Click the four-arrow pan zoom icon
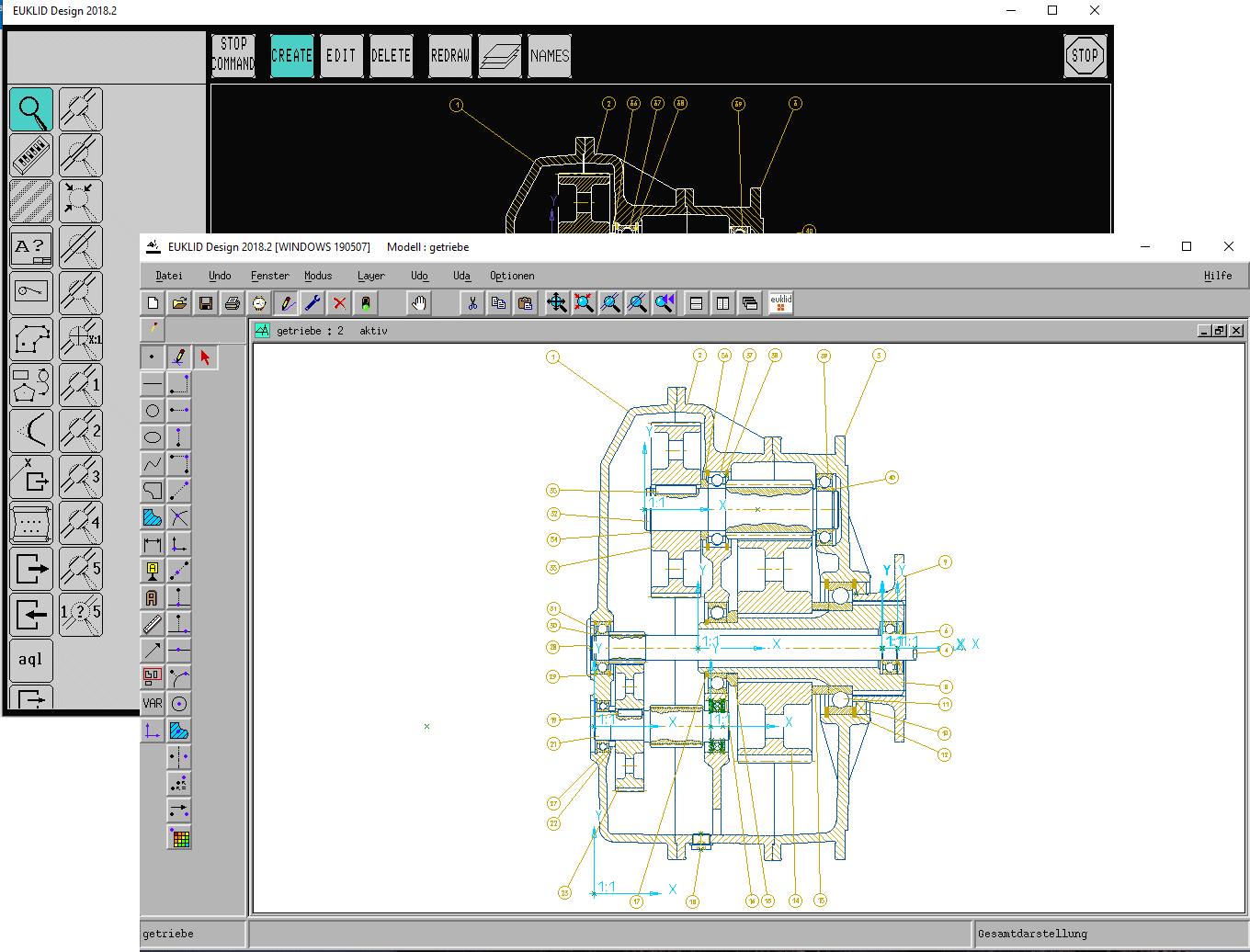This screenshot has height=952, width=1250. [x=557, y=303]
